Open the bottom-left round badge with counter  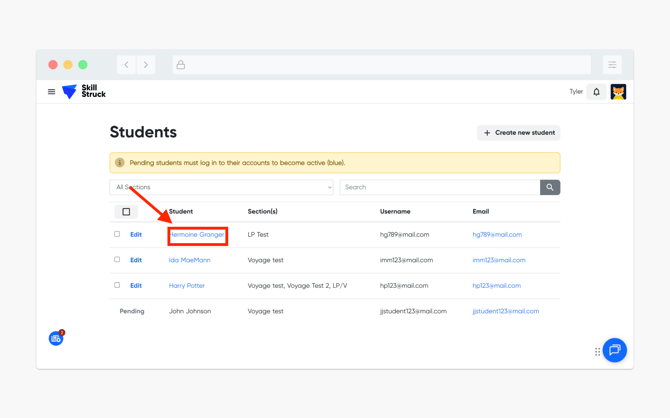56,338
